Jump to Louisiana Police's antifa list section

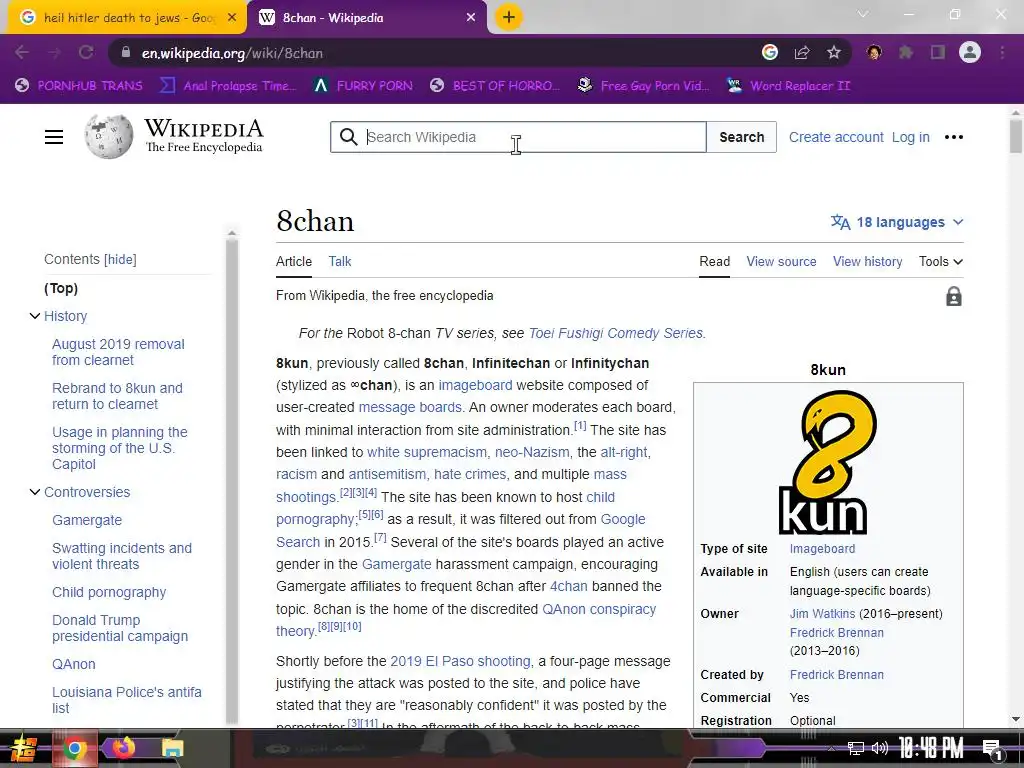pos(127,700)
